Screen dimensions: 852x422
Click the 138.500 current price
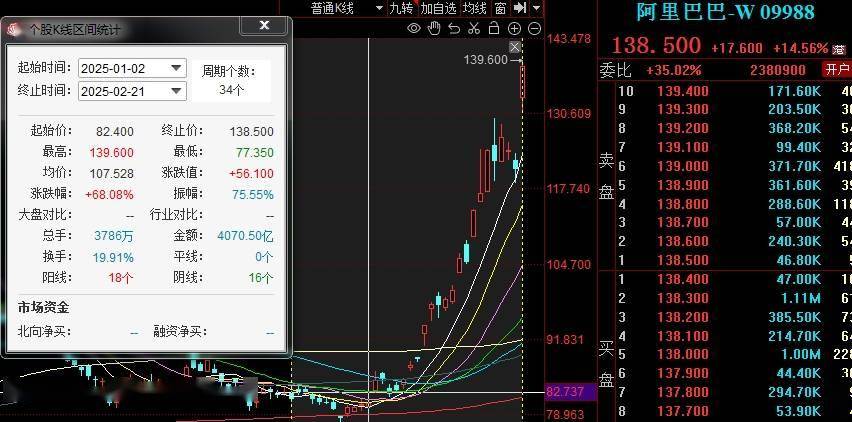click(656, 46)
